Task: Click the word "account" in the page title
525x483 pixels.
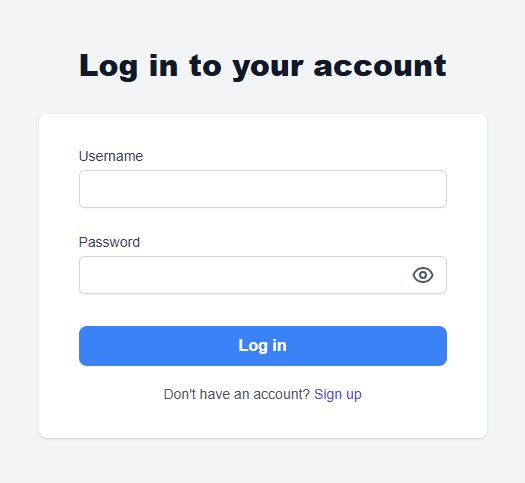Action: click(380, 66)
